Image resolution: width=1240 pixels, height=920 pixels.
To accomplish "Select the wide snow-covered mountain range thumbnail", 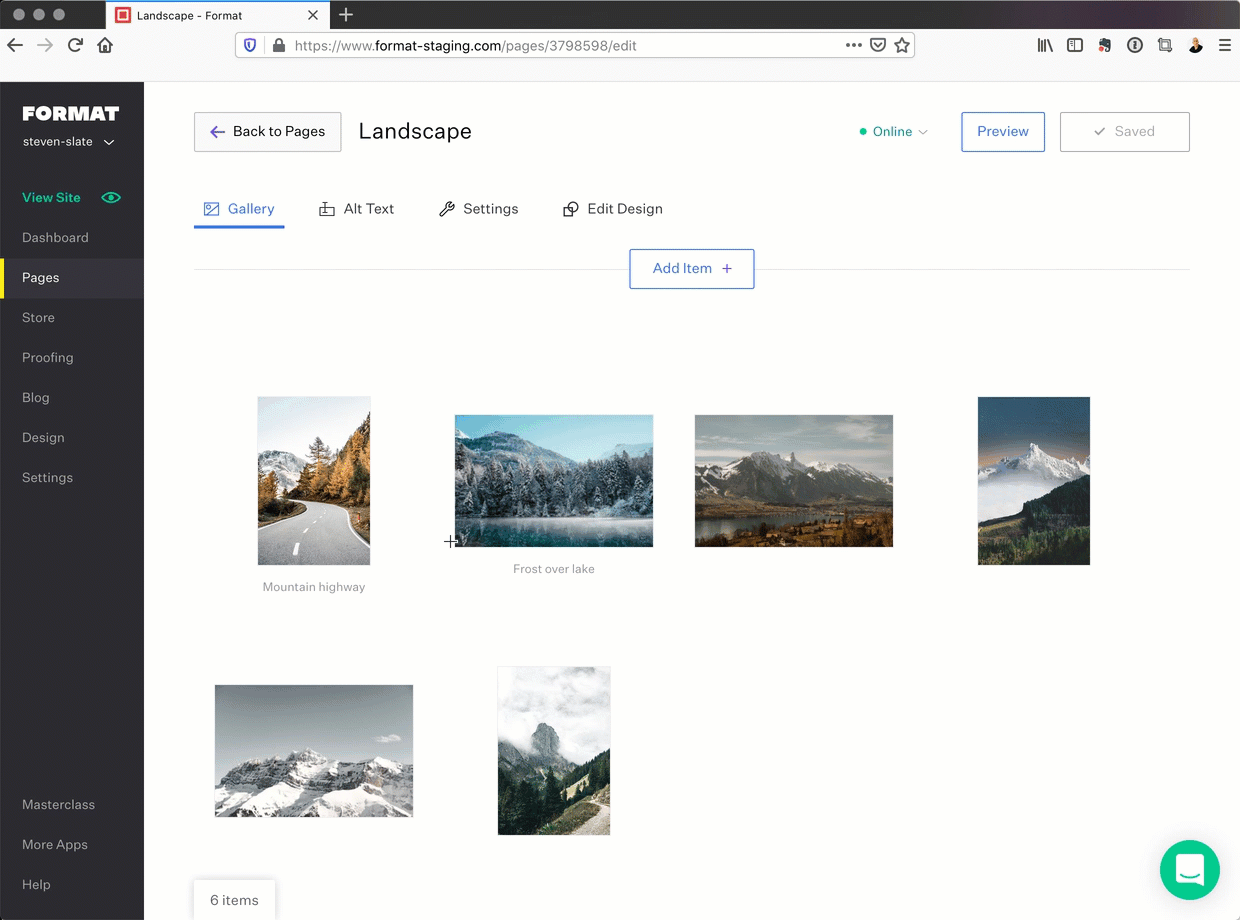I will tap(314, 751).
